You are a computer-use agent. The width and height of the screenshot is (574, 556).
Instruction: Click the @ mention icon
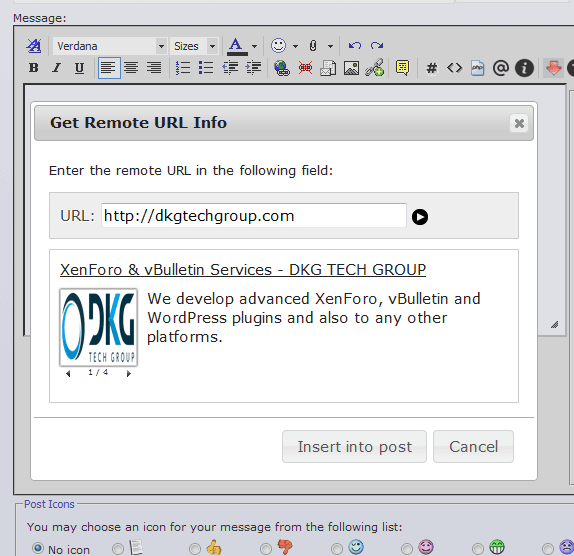click(501, 68)
